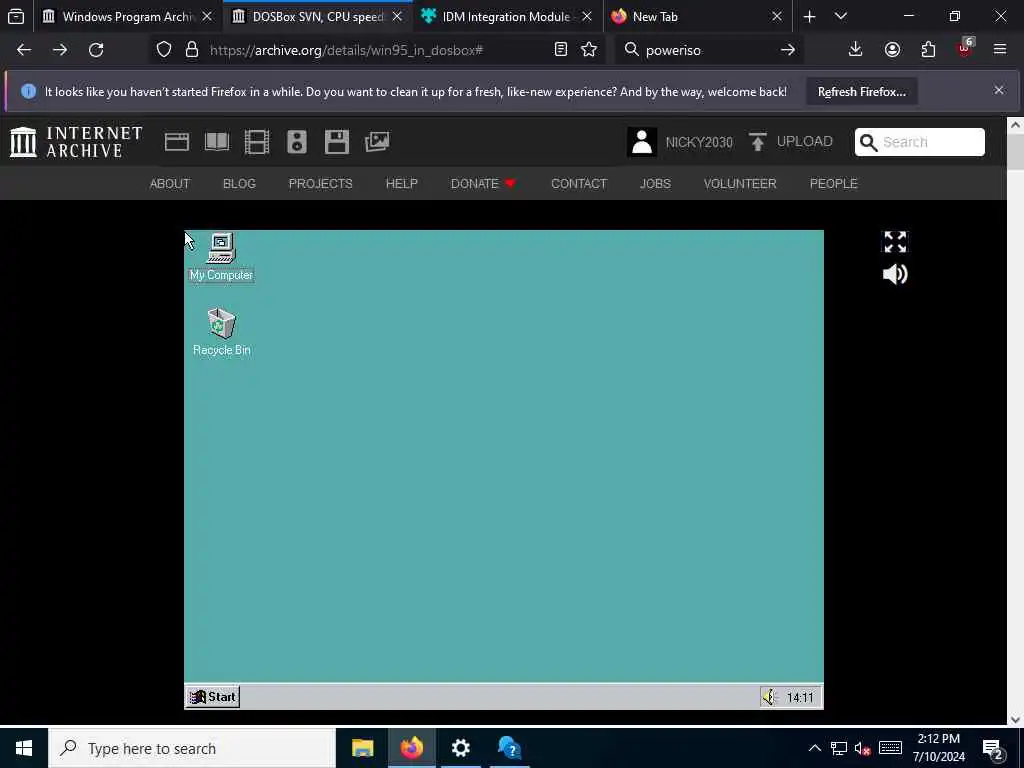The width and height of the screenshot is (1024, 768).
Task: Open Firefox application hamburger menu
Action: 1000,50
